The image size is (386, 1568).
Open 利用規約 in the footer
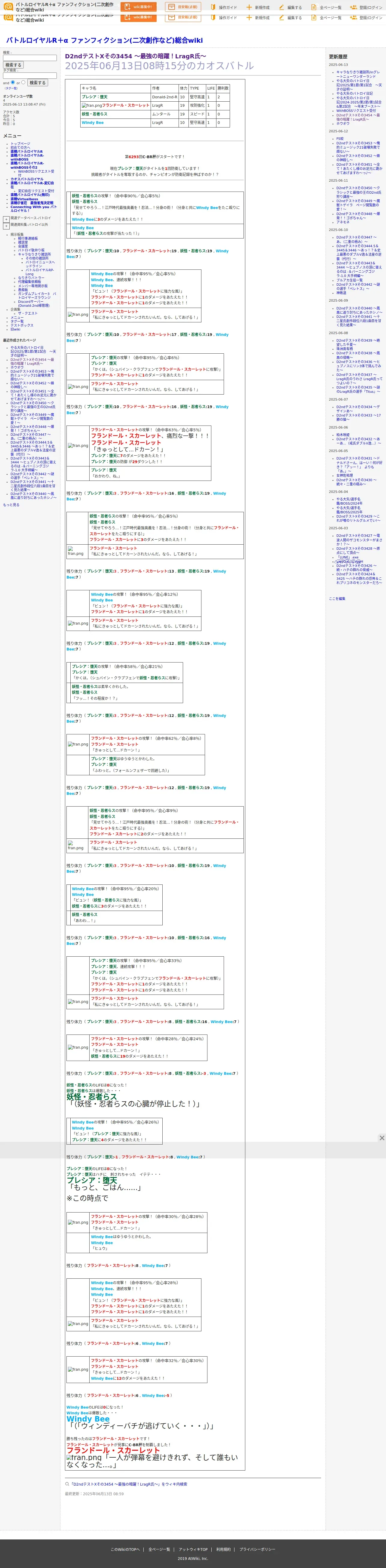point(223,1549)
